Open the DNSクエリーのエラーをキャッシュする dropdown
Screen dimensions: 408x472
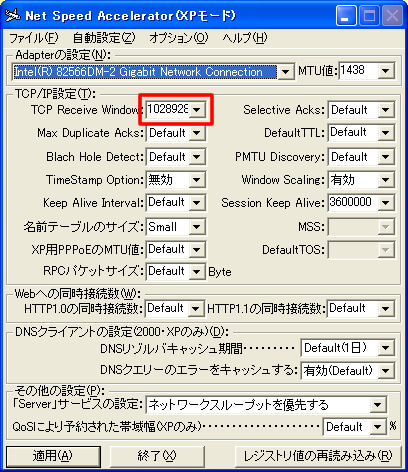(385, 371)
